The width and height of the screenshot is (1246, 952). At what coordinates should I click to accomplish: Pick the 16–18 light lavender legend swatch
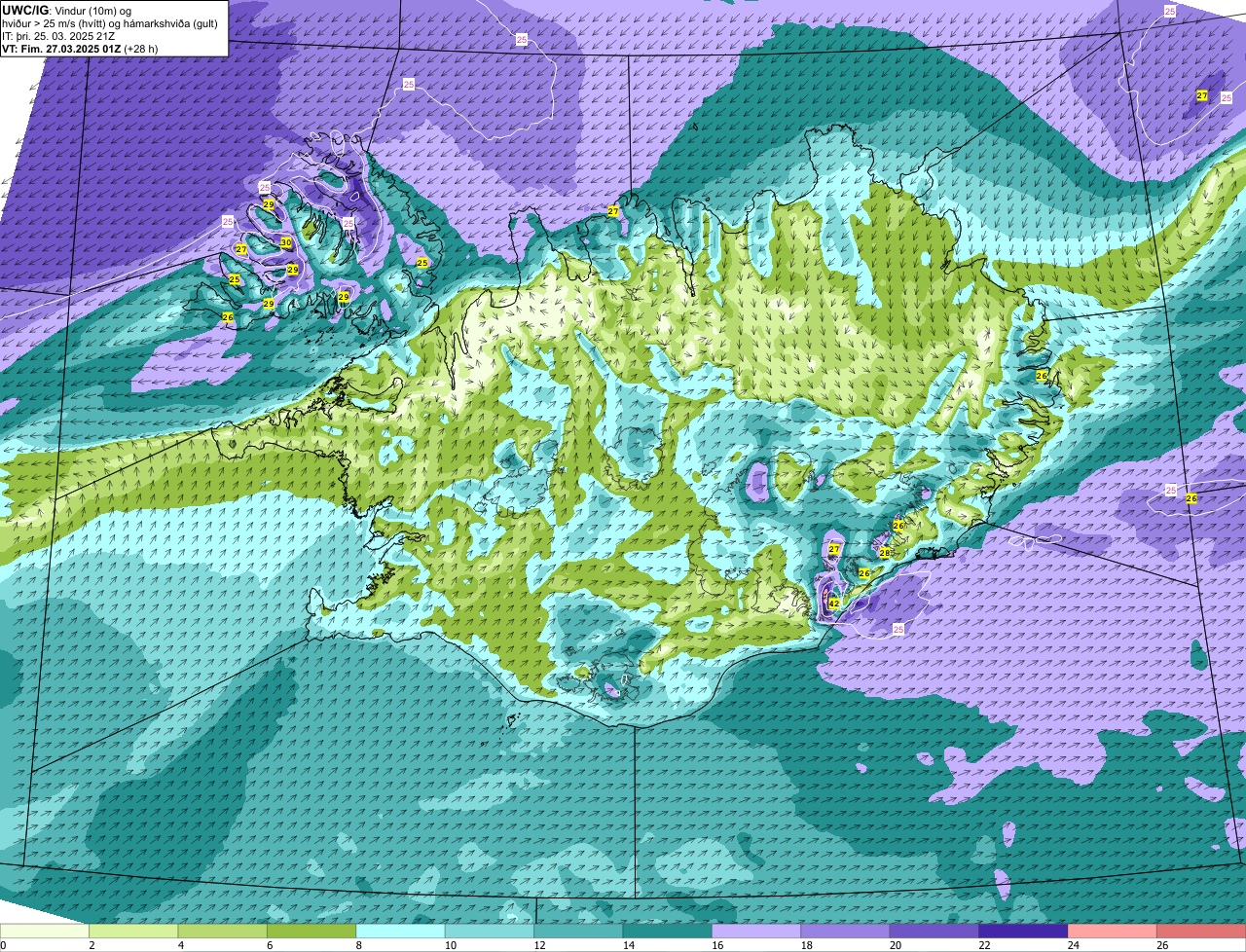point(756,932)
